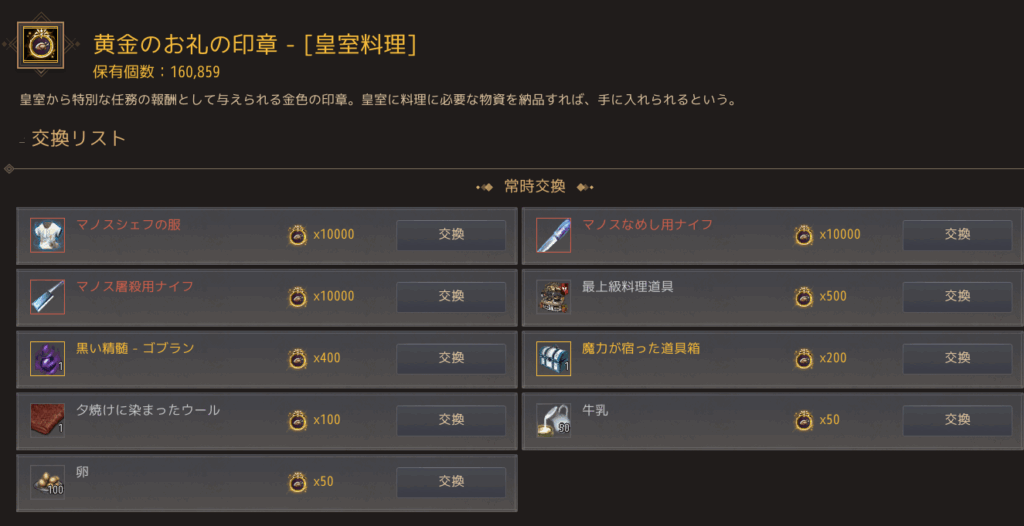Exchange 200 seals for 魔力が宿った道具箱
1024x526 pixels.
[957, 358]
